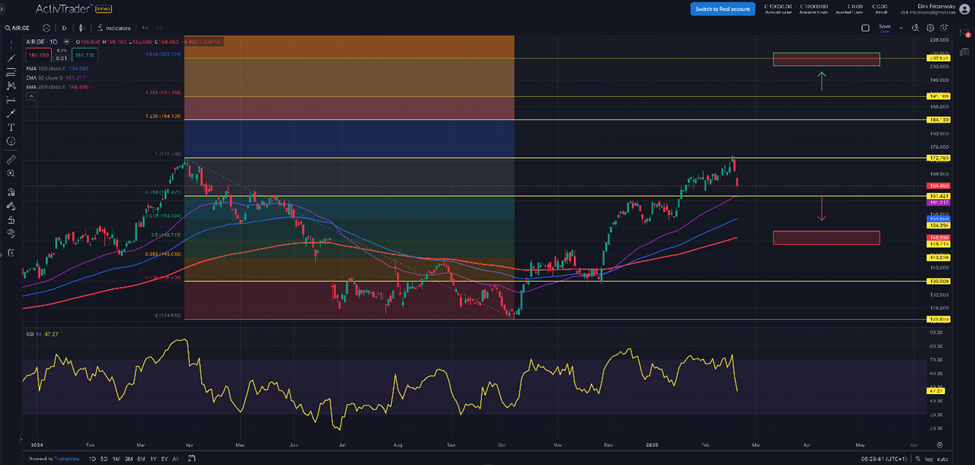Viewport: 975px width, 465px height.
Task: Toggle percent scale on price axis
Action: pyautogui.click(x=917, y=458)
